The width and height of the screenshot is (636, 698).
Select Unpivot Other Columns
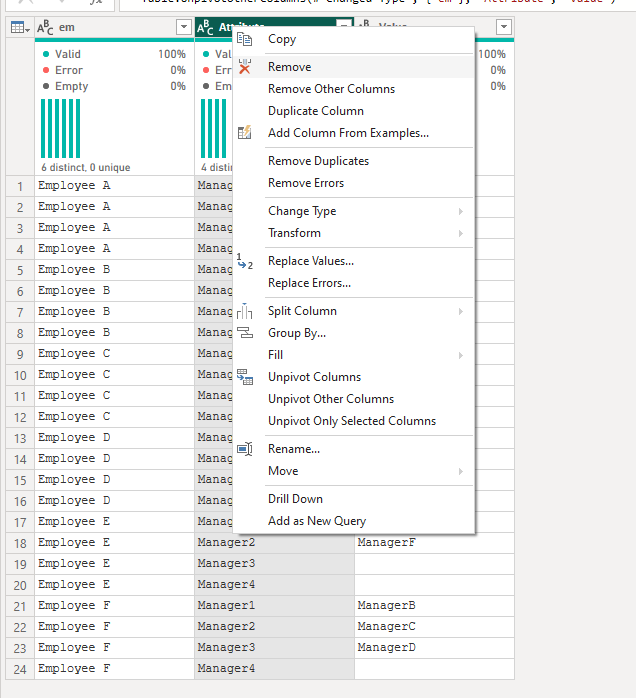[354, 399]
